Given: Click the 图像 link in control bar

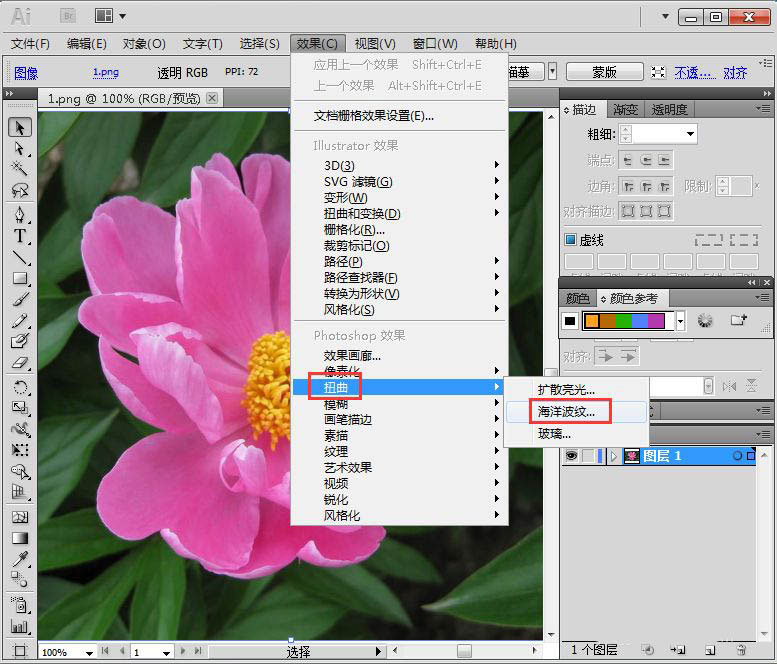Looking at the screenshot, I should point(26,73).
